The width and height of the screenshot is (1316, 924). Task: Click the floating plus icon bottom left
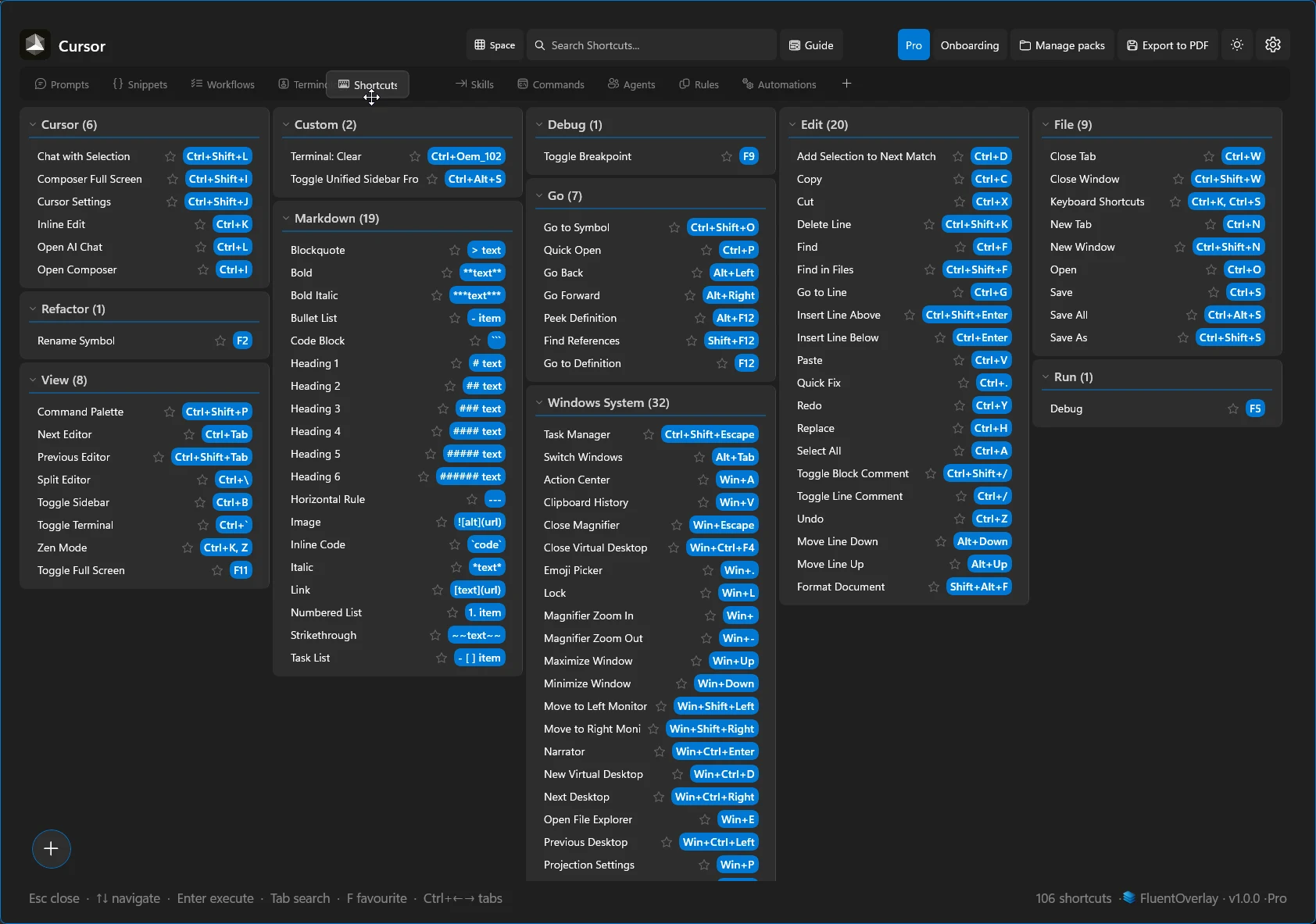(x=52, y=848)
